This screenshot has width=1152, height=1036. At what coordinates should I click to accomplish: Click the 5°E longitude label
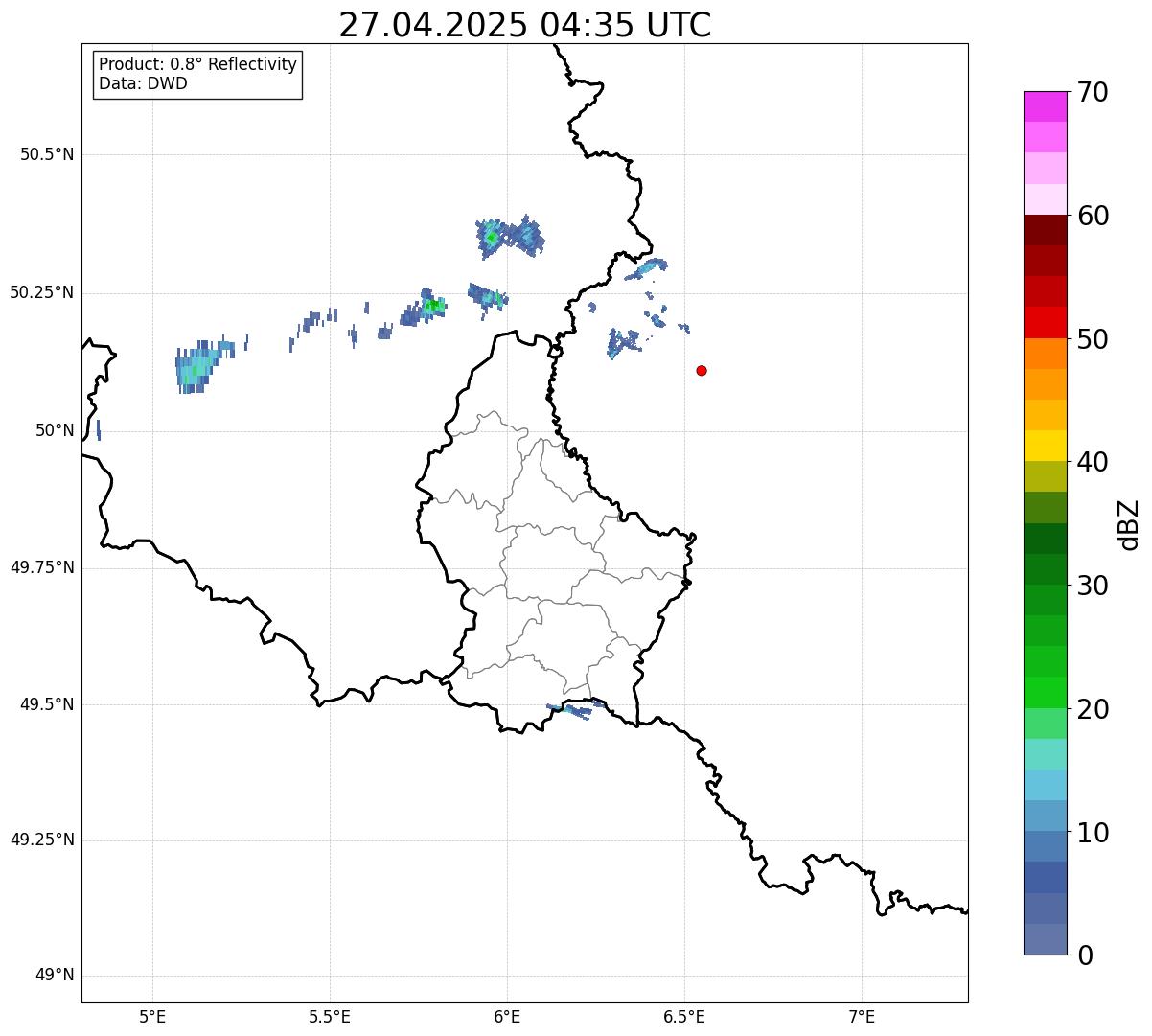tap(152, 1016)
